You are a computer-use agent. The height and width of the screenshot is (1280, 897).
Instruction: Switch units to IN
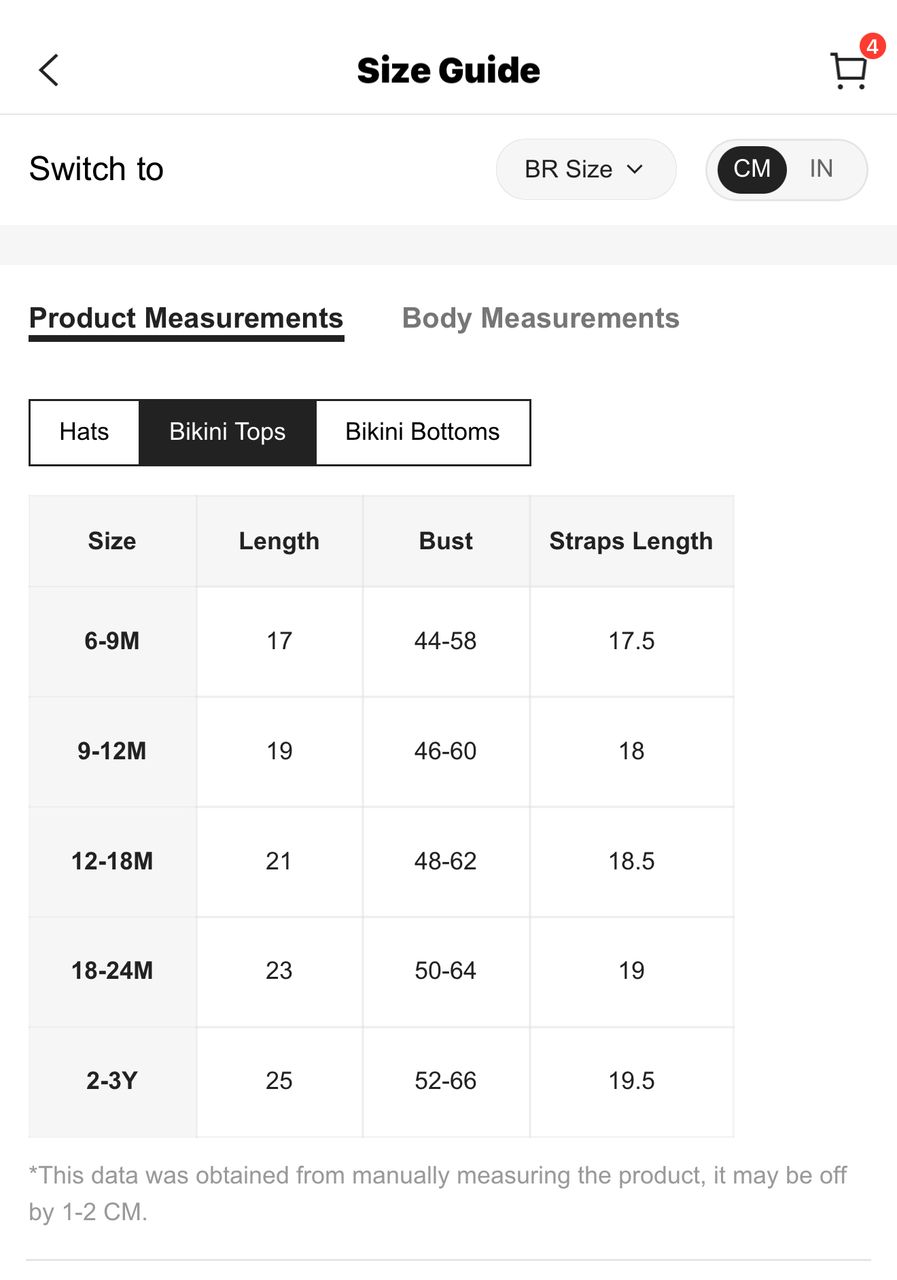coord(821,169)
